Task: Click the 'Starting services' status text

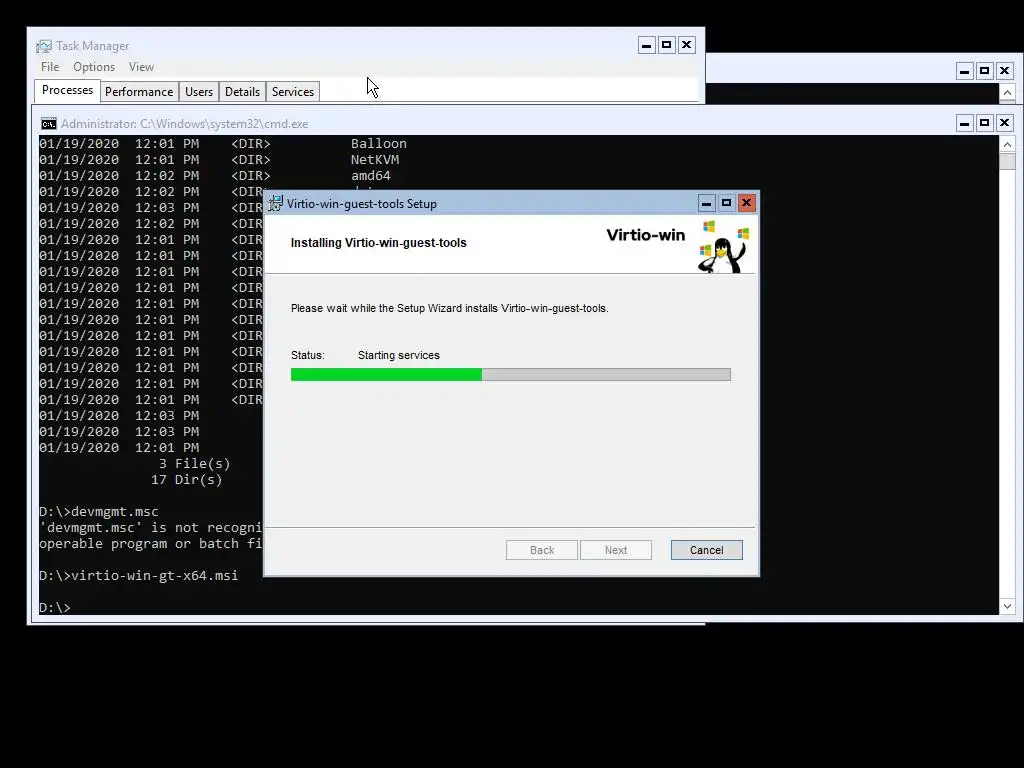Action: [x=399, y=355]
